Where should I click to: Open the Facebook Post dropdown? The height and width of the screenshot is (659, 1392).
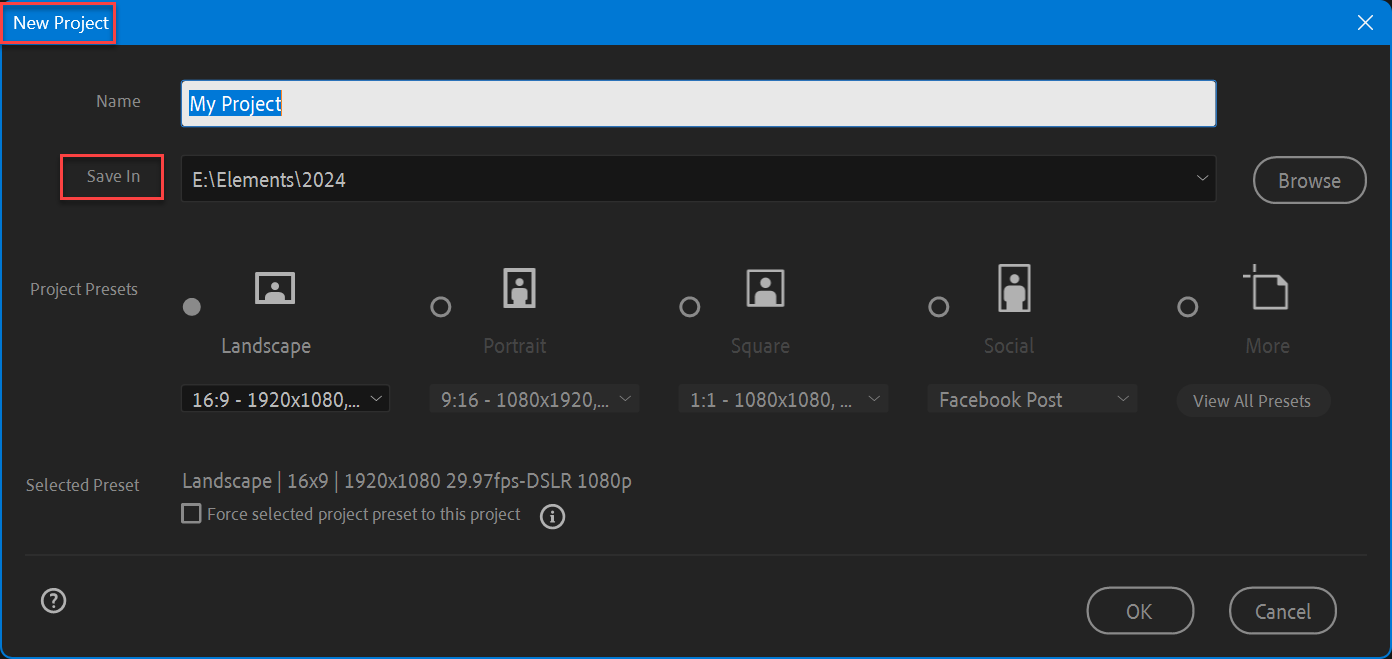tap(1031, 398)
